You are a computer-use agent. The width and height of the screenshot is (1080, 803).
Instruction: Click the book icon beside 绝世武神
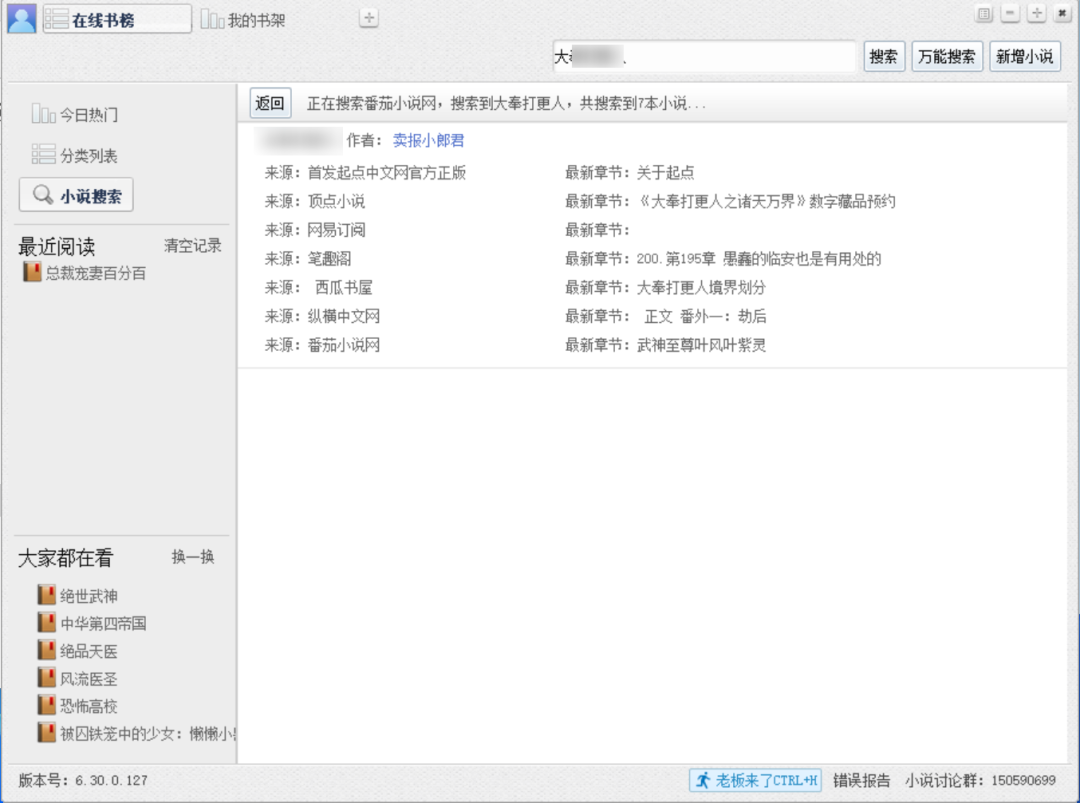click(x=45, y=594)
